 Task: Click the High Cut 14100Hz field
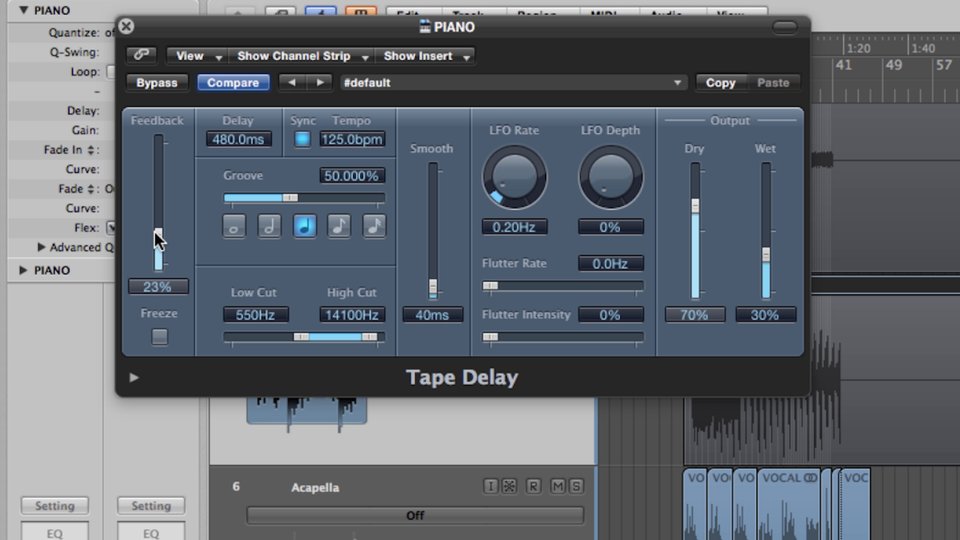point(352,315)
